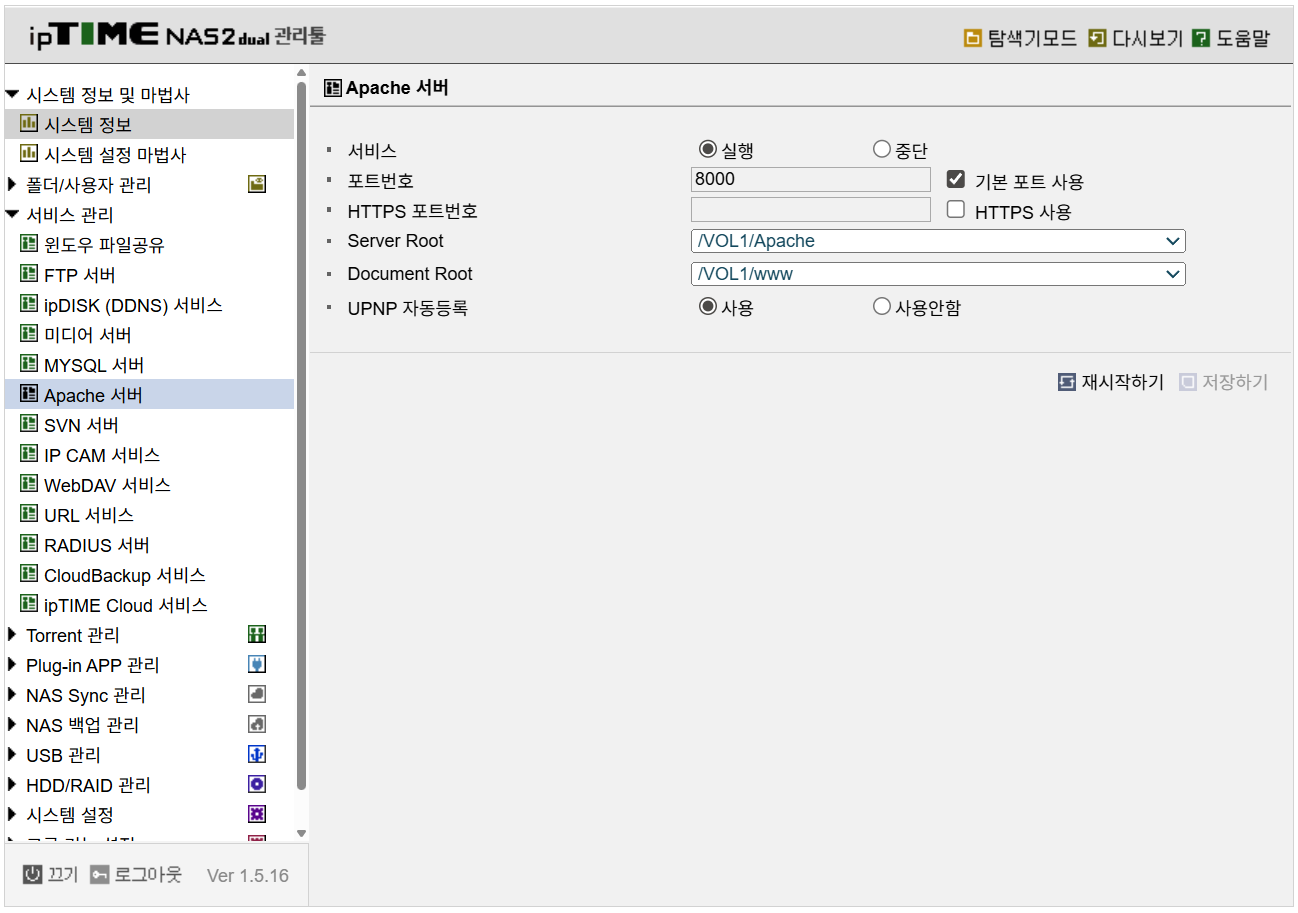
Task: Click the Torrent 관리 green icon
Action: click(257, 634)
